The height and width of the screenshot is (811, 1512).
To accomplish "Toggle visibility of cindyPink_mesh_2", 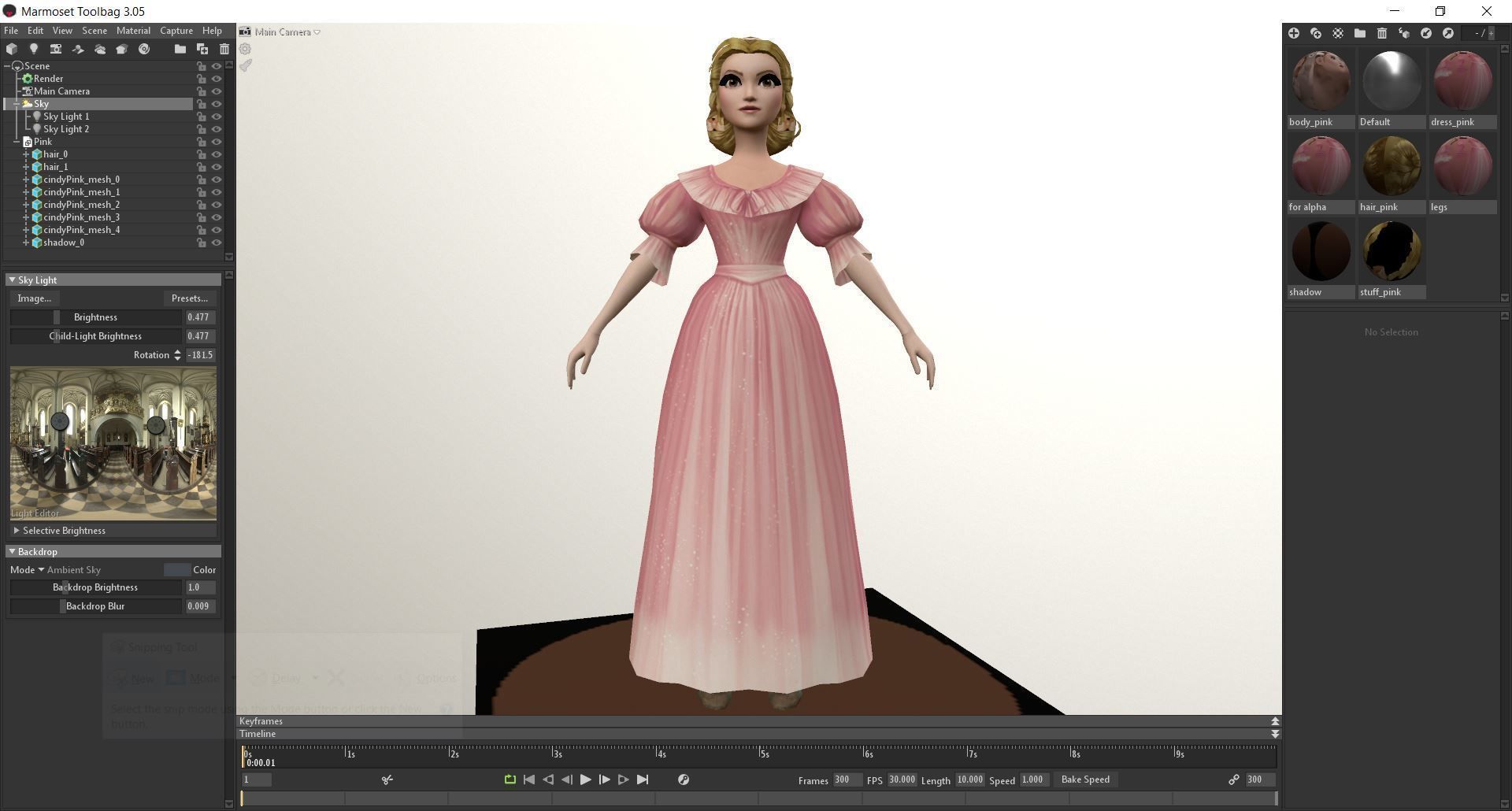I will point(217,205).
